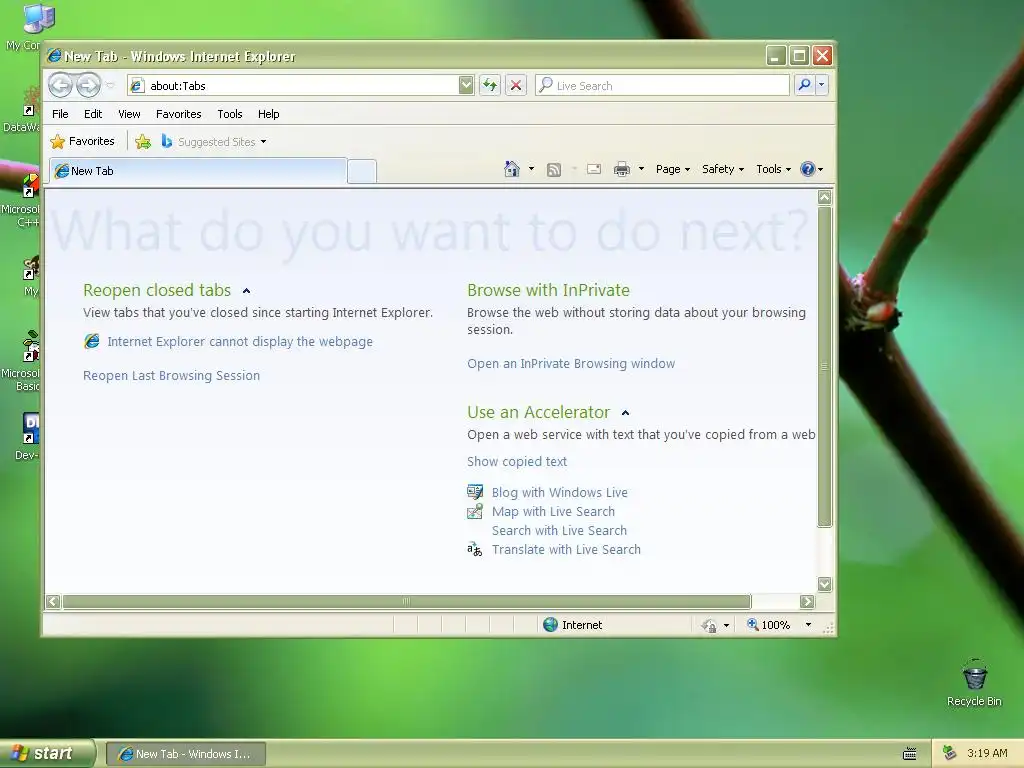Screen dimensions: 1024x768
Task: Open the Safety command bar menu
Action: tap(723, 169)
